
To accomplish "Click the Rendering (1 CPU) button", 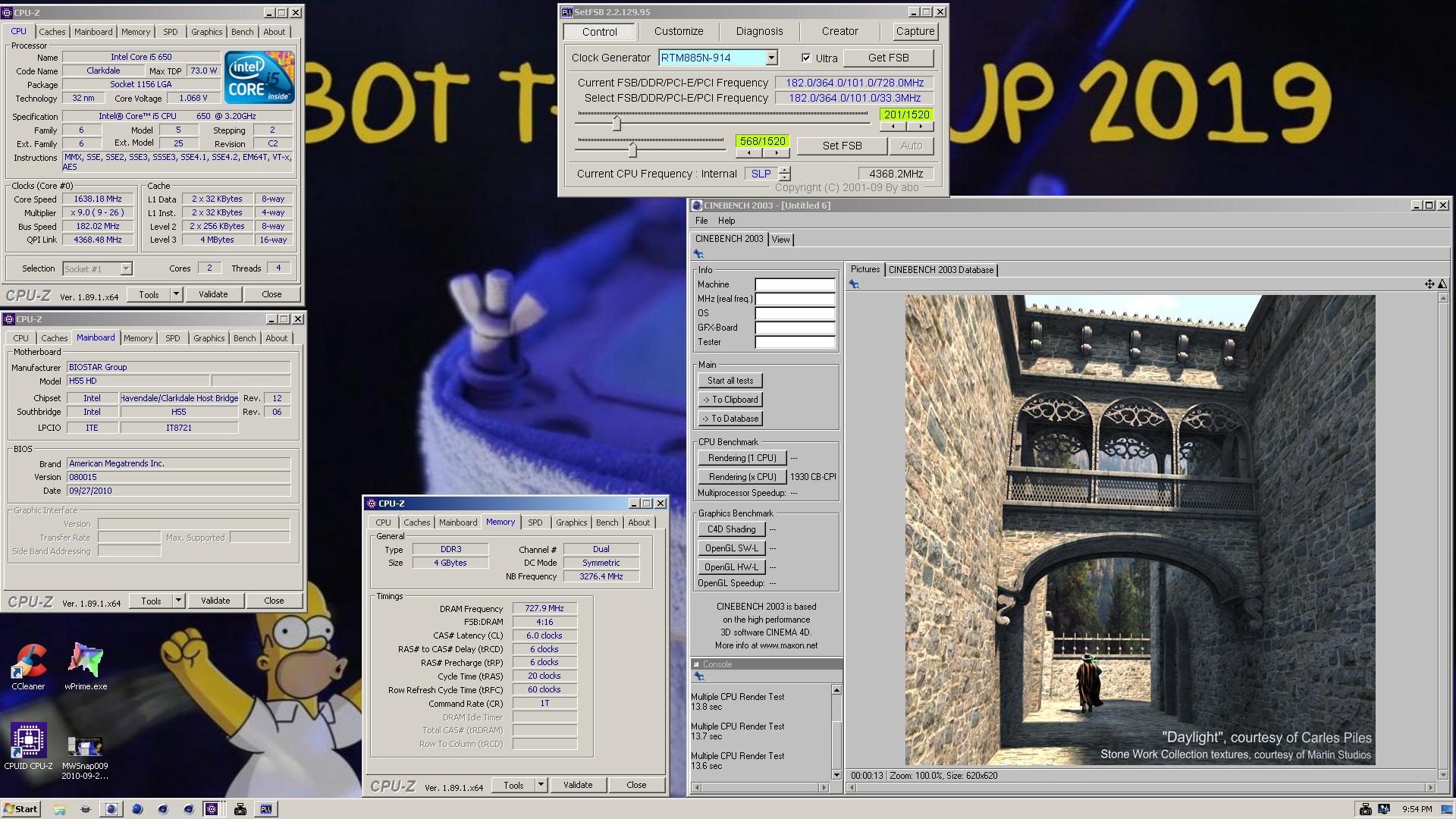I will click(x=742, y=458).
